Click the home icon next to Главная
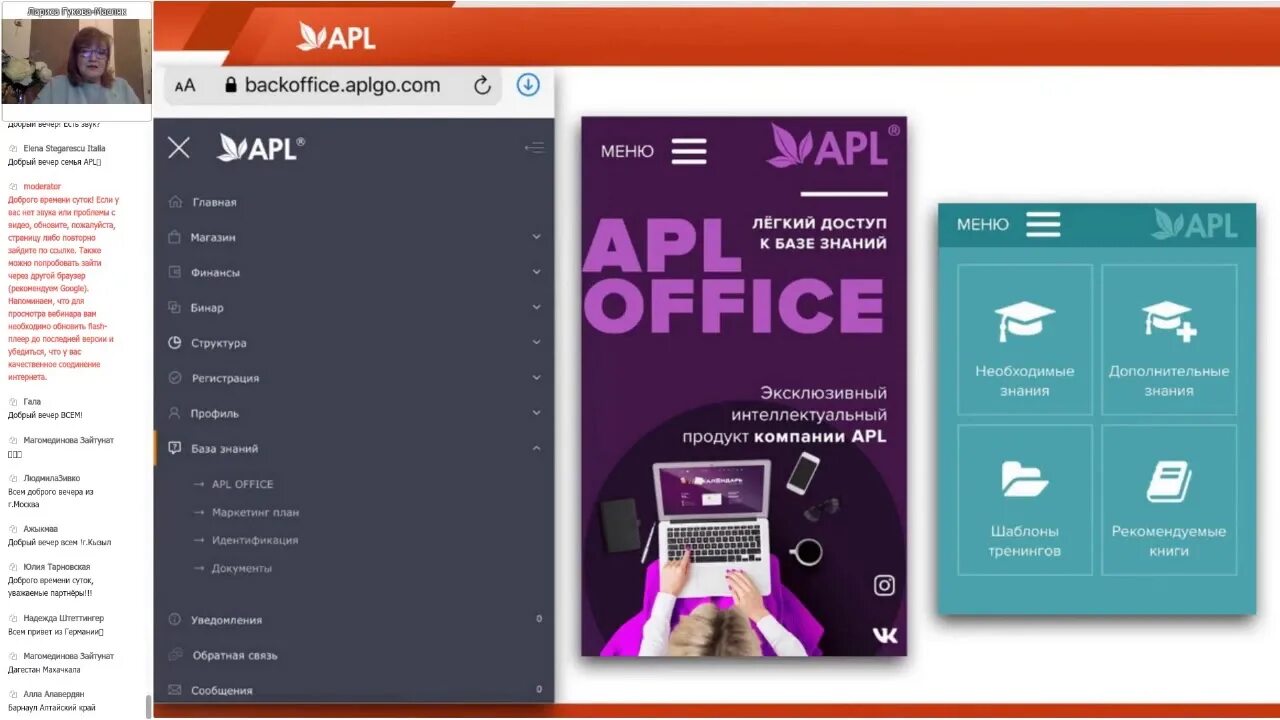The image size is (1280, 720). point(175,202)
